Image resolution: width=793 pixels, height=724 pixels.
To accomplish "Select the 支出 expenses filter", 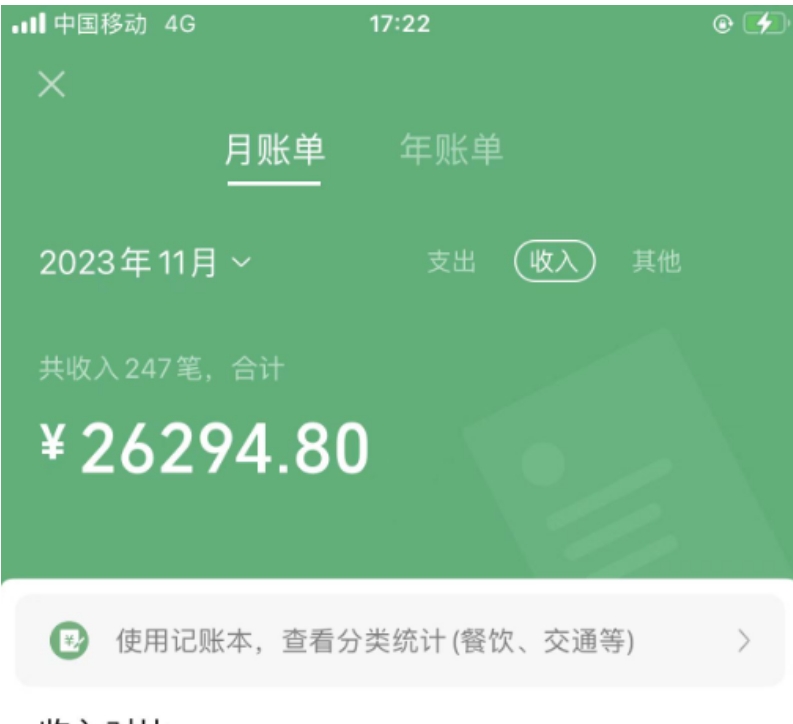I will [x=451, y=261].
